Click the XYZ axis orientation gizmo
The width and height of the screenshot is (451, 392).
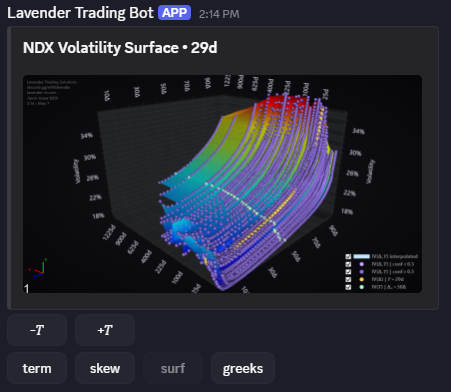click(x=38, y=269)
